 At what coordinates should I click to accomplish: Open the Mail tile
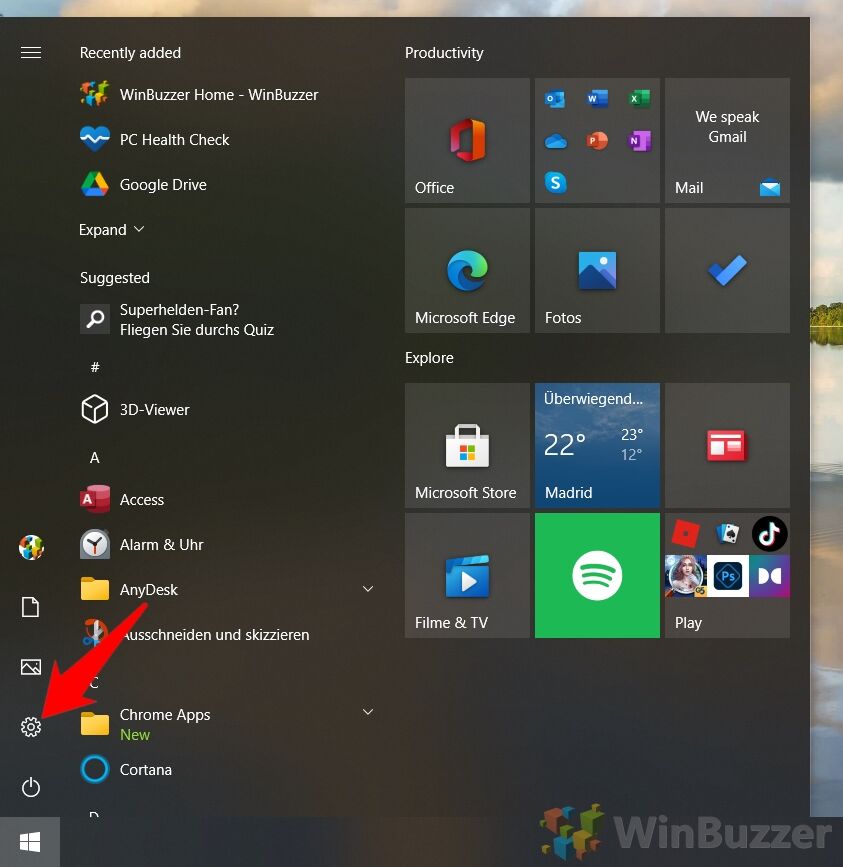pos(727,140)
